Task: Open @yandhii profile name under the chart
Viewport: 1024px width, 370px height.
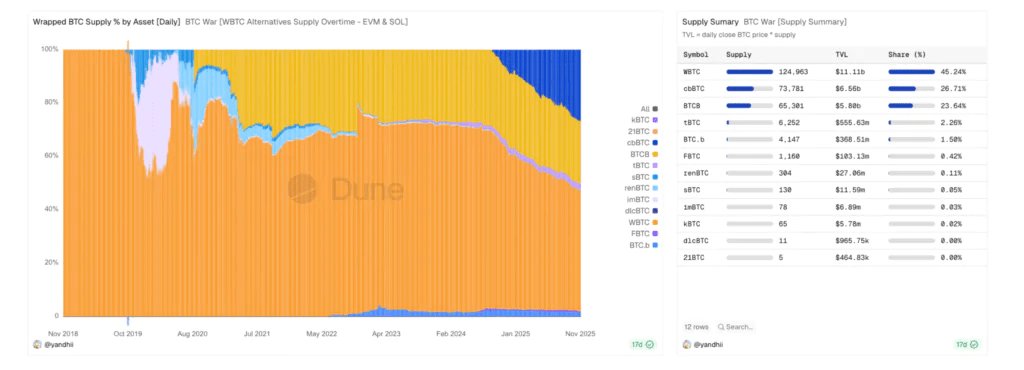Action: click(x=59, y=345)
